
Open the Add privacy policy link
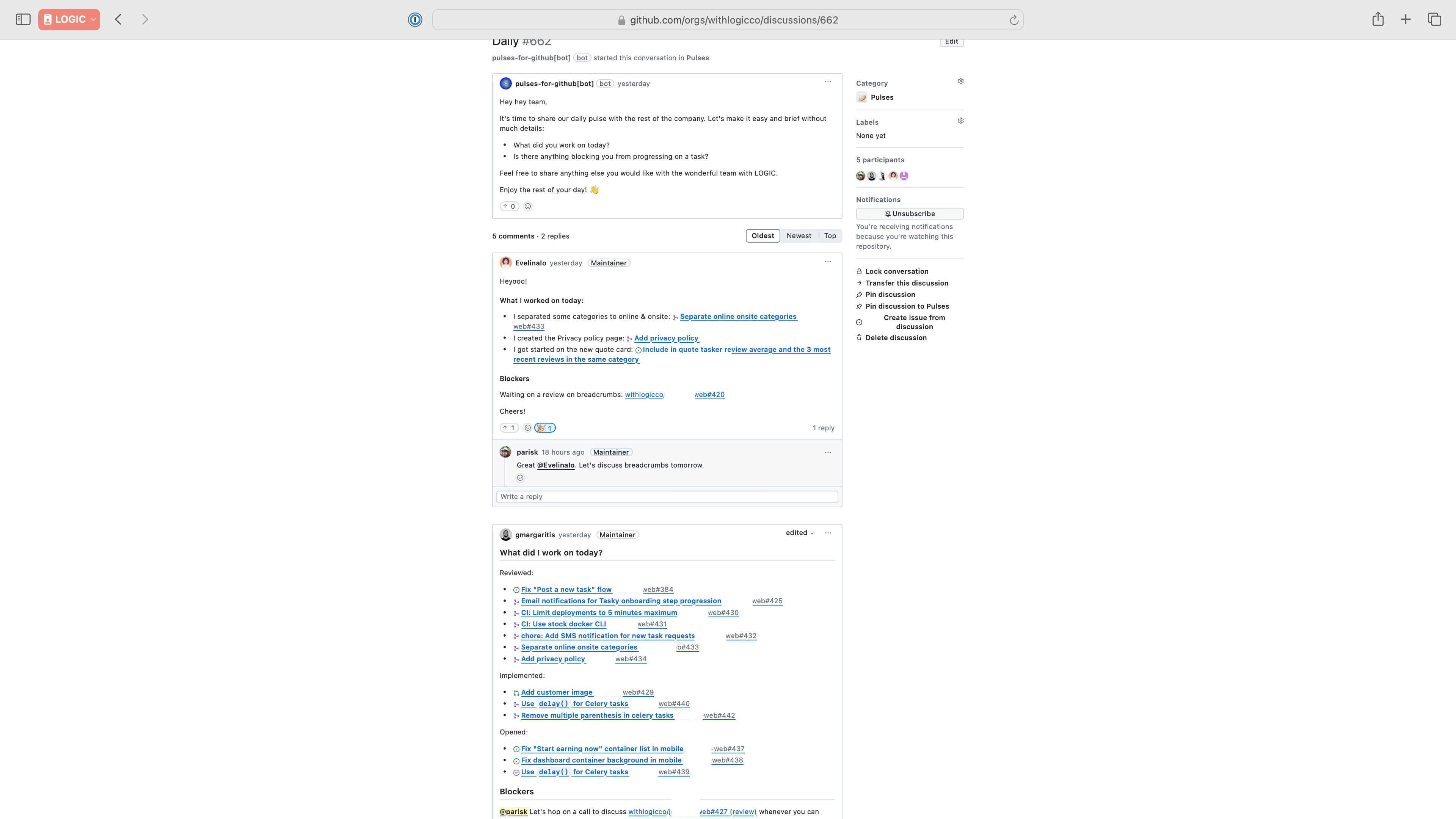pyautogui.click(x=666, y=338)
